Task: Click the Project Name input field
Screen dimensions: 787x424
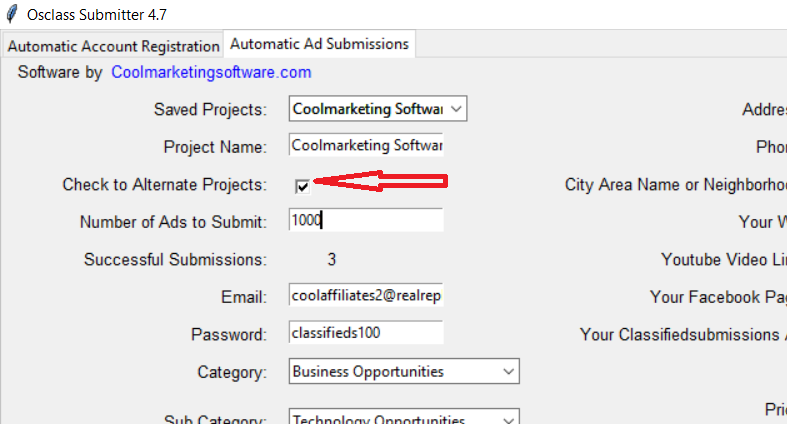Action: click(366, 145)
